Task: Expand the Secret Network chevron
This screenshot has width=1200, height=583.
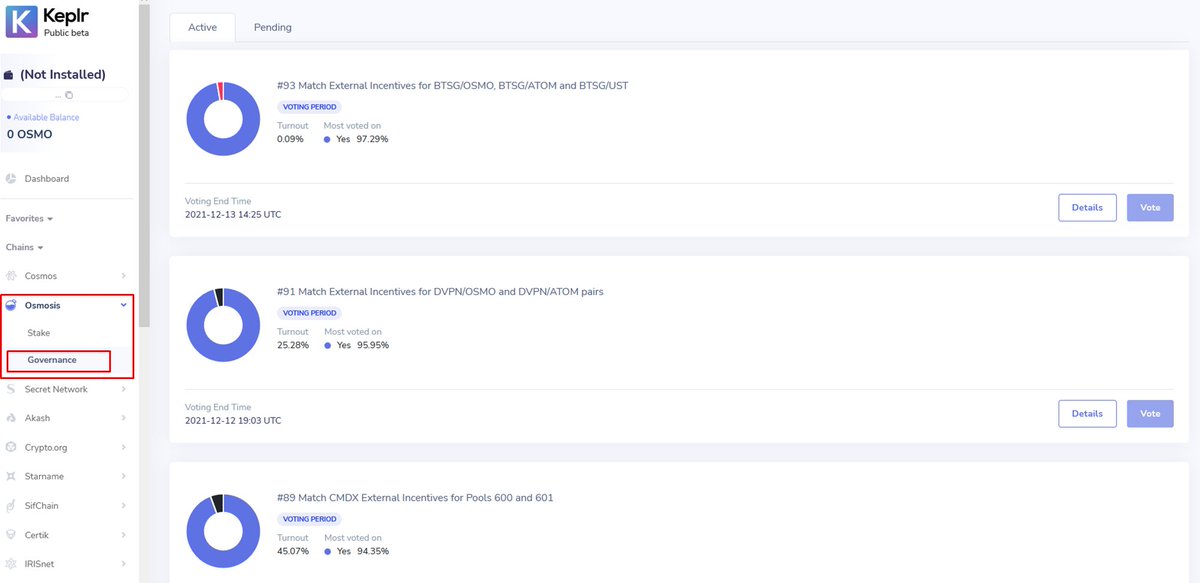Action: point(123,389)
